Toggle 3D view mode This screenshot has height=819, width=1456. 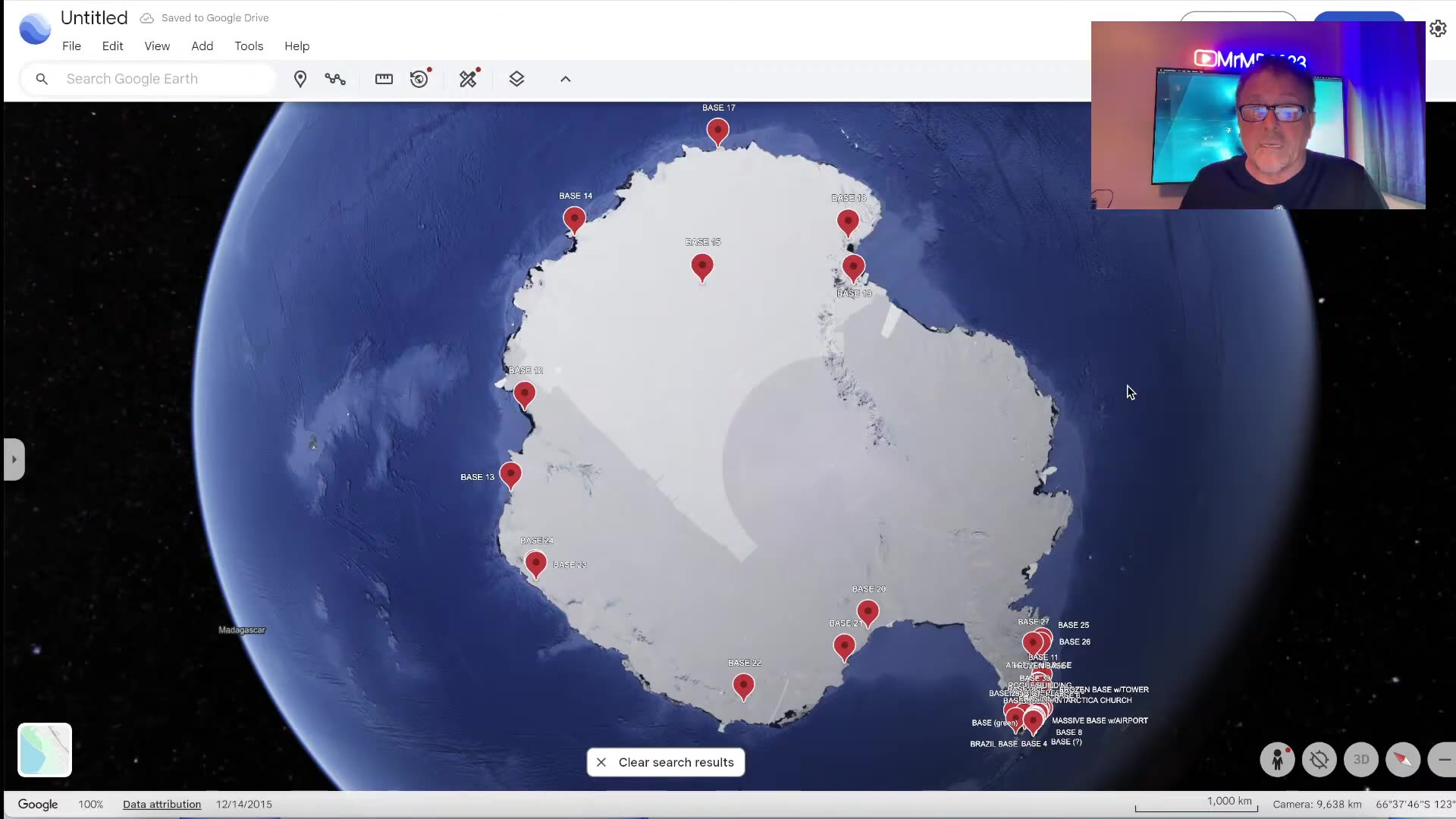tap(1361, 759)
